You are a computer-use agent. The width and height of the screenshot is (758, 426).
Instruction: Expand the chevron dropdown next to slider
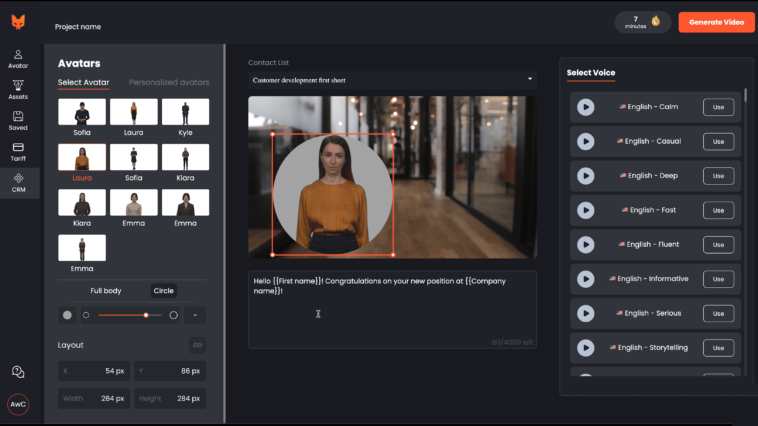(x=195, y=315)
